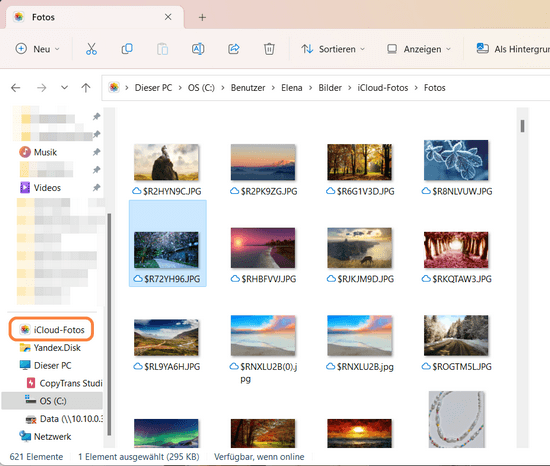Expand chevron after Dieser PC in path

point(180,88)
